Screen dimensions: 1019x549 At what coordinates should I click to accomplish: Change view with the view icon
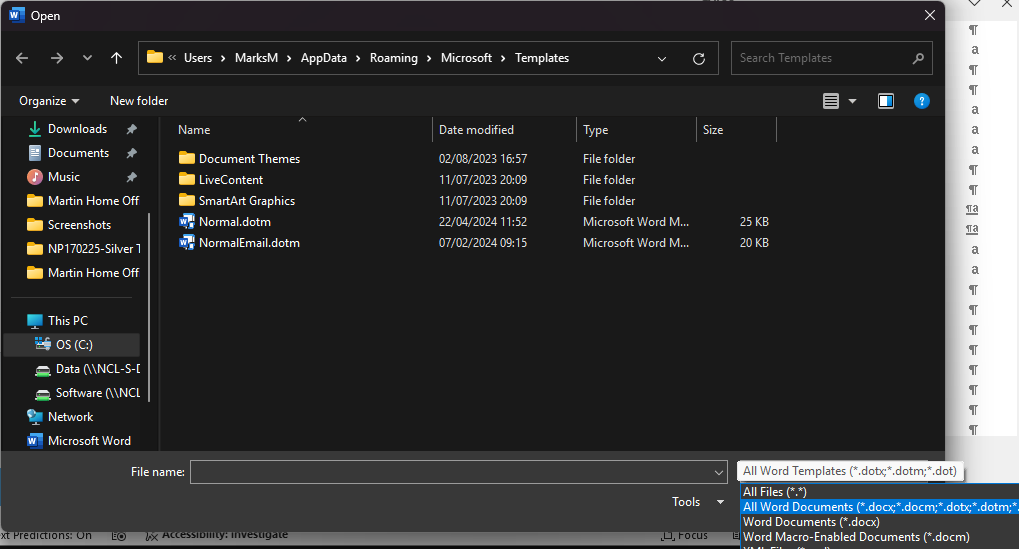831,101
